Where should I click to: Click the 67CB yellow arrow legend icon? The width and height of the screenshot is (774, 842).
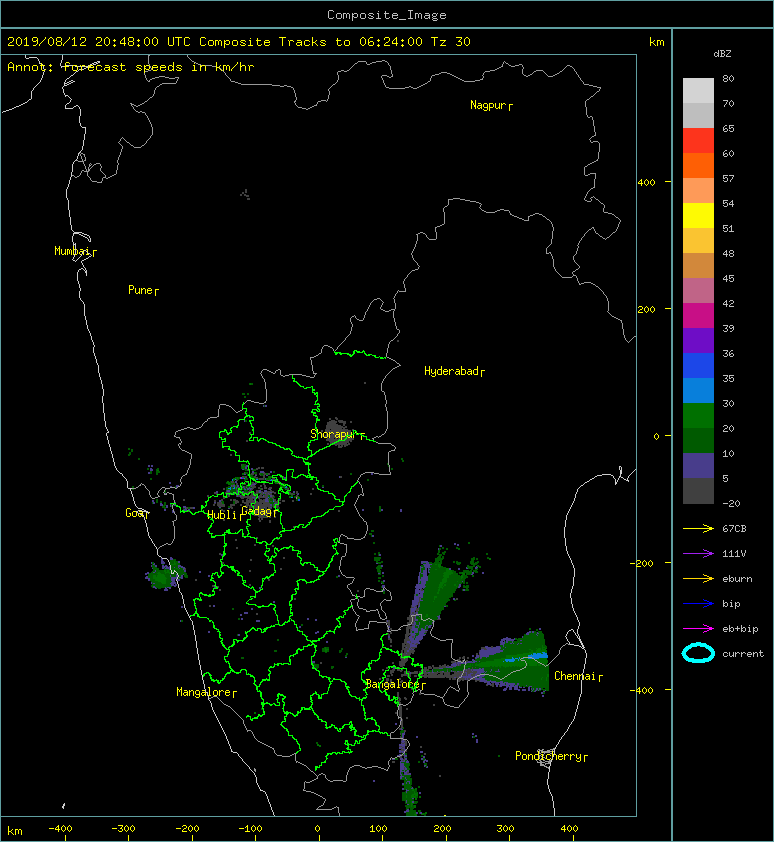[698, 528]
